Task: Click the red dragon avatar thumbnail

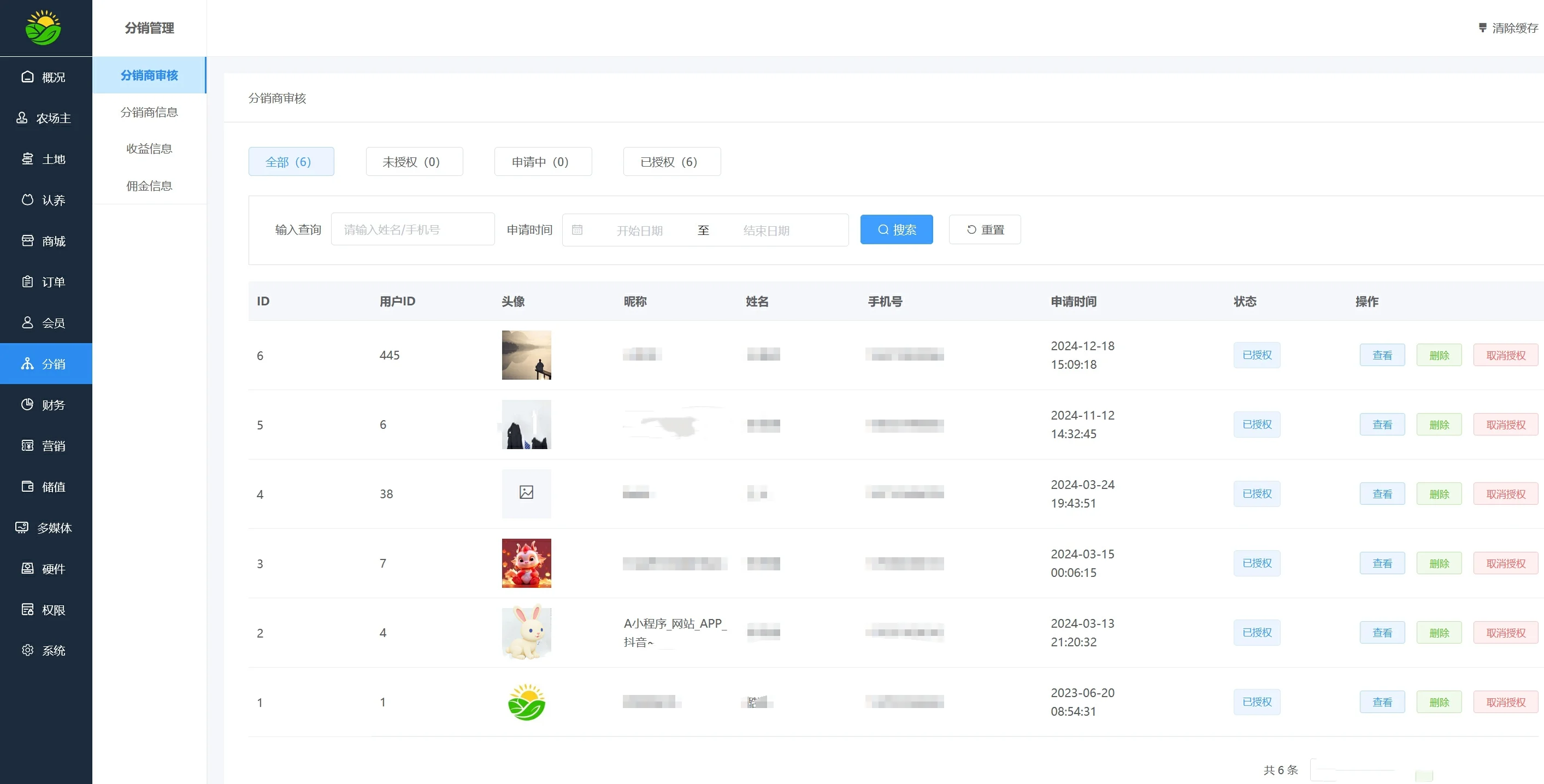Action: 526,563
